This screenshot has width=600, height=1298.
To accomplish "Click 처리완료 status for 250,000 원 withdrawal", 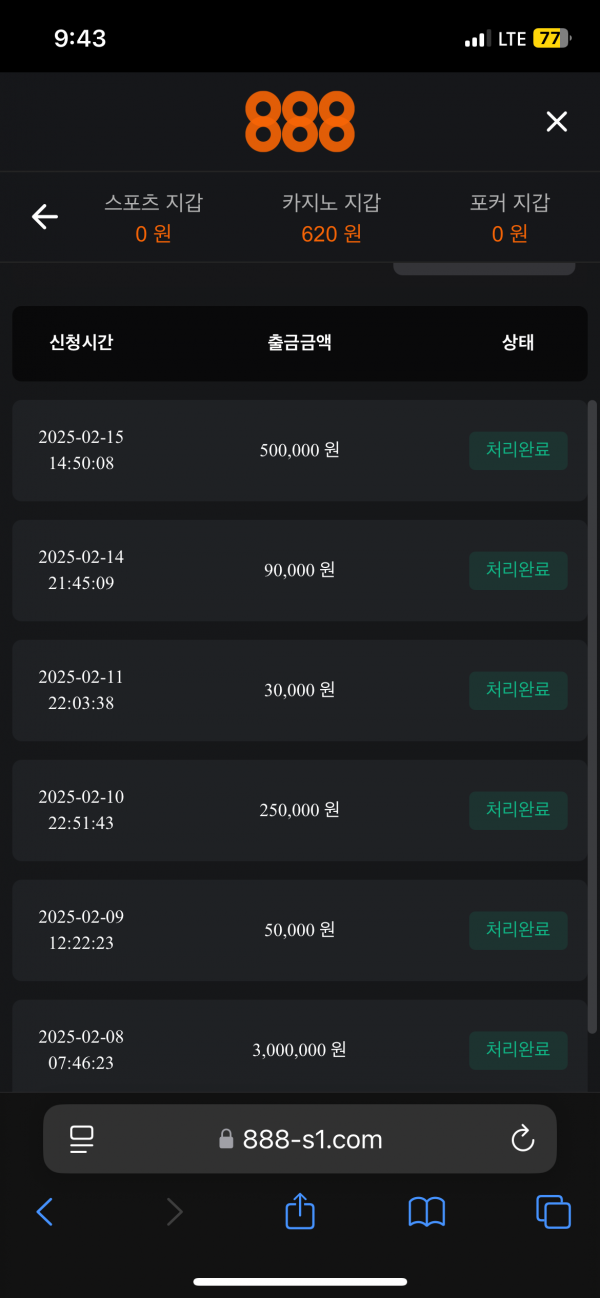I will 518,810.
